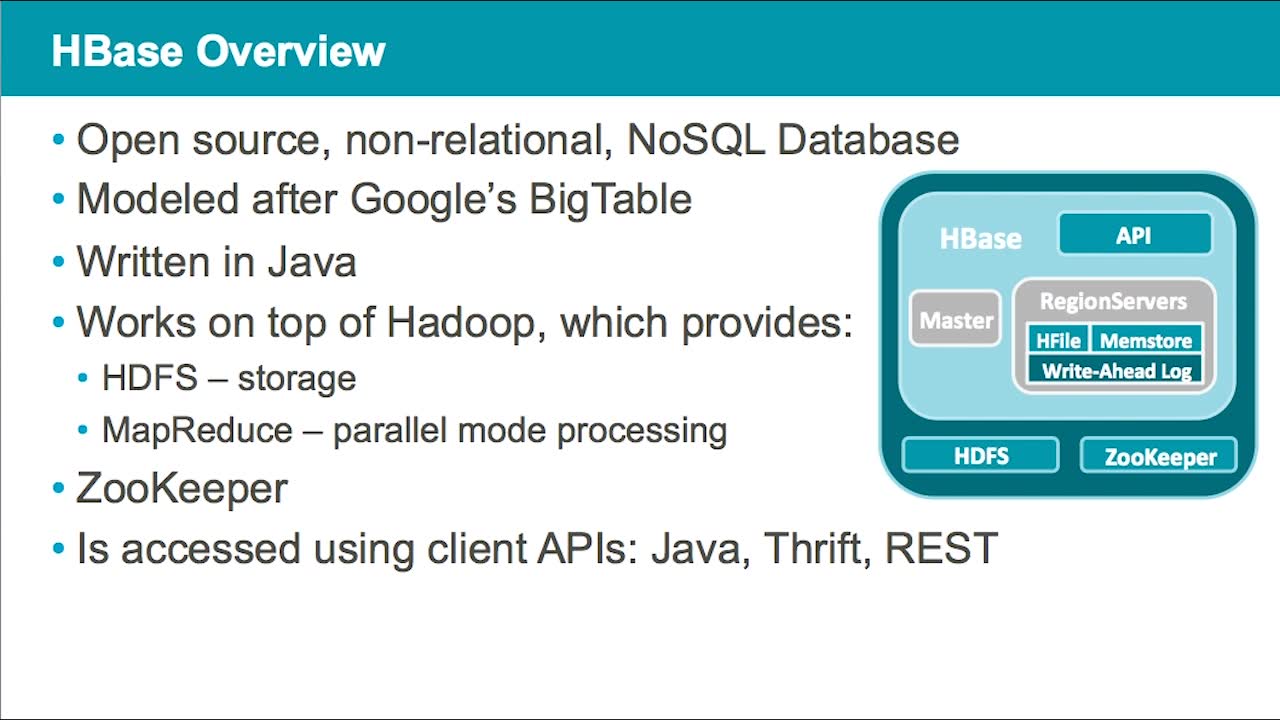Screen dimensions: 1280x720
Task: Select the Write-Ahead Log block
Action: pos(1116,371)
